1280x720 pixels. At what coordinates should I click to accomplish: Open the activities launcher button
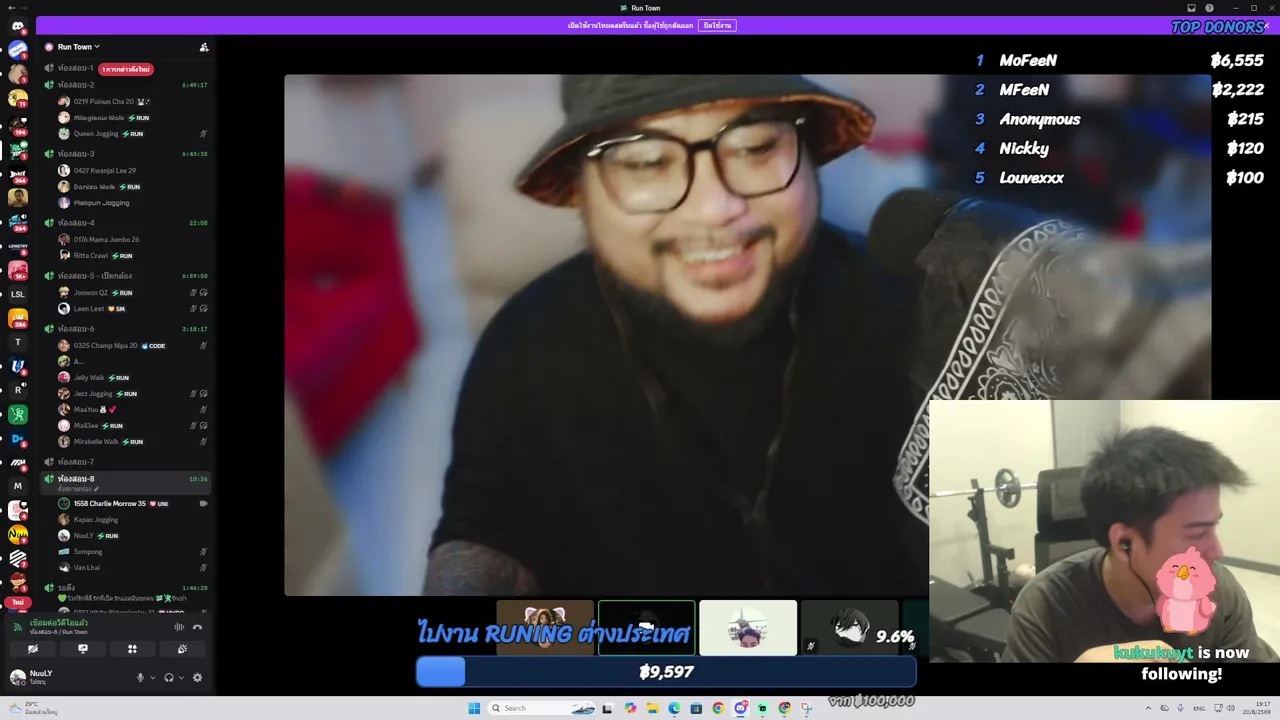coord(132,649)
